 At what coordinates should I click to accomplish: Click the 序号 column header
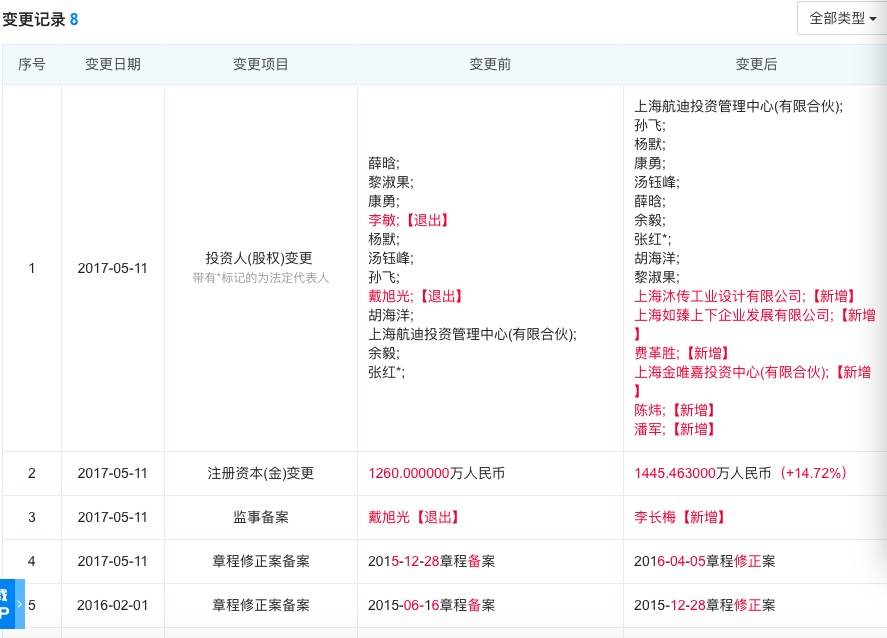(x=32, y=64)
